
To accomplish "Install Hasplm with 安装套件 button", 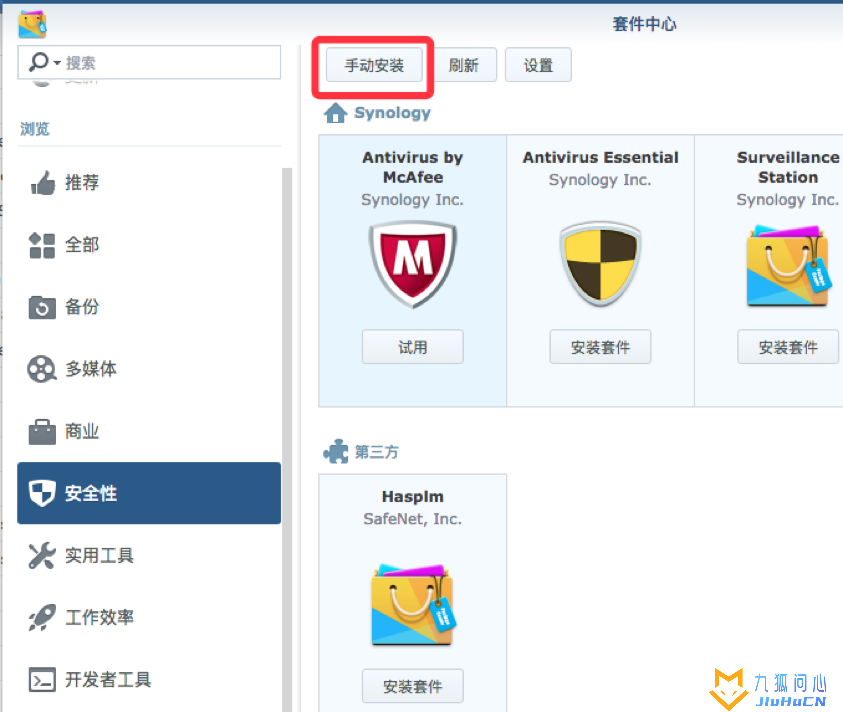I will click(x=413, y=686).
